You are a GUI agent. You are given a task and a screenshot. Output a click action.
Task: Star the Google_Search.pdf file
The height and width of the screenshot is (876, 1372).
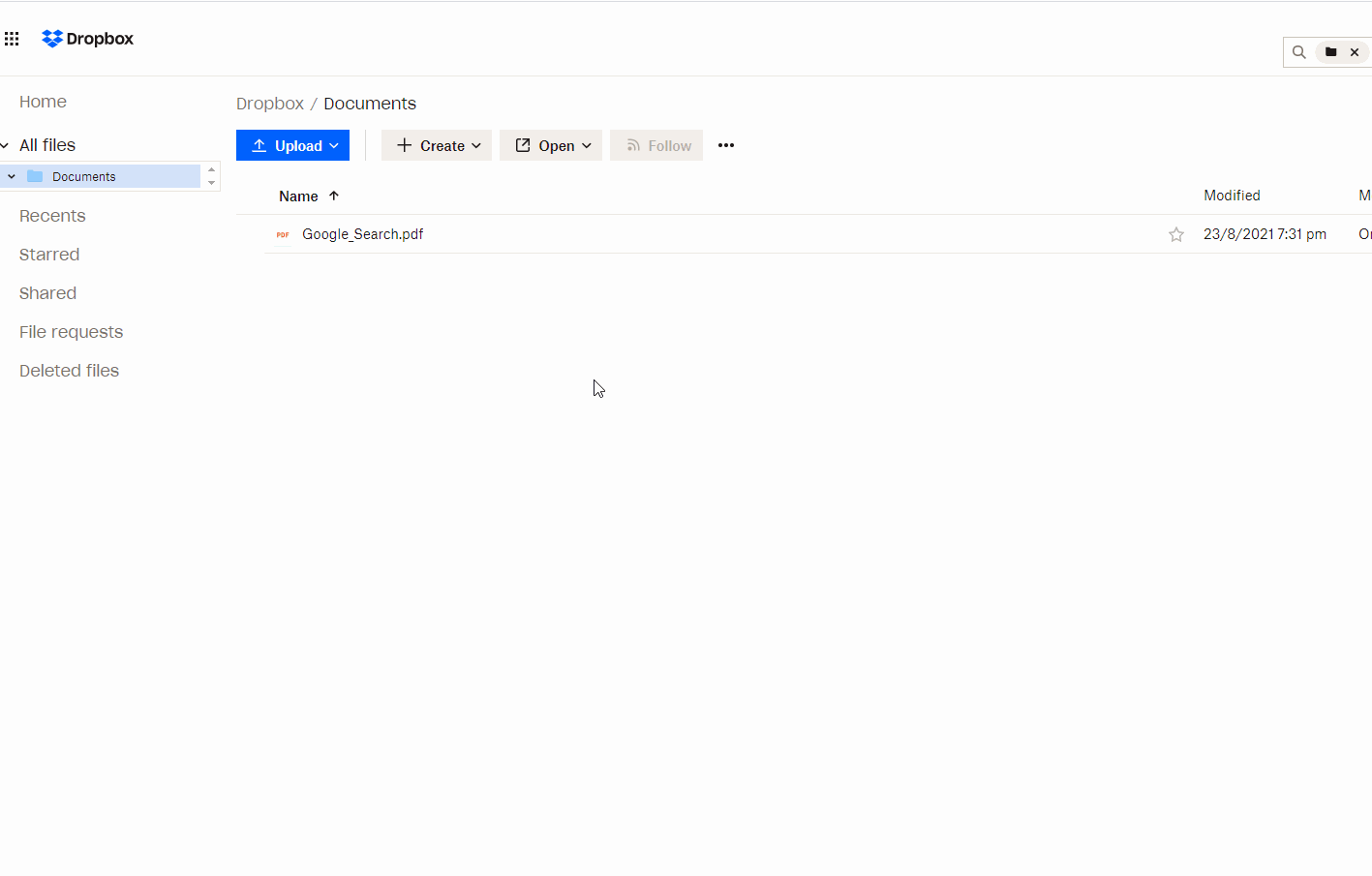pos(1176,234)
